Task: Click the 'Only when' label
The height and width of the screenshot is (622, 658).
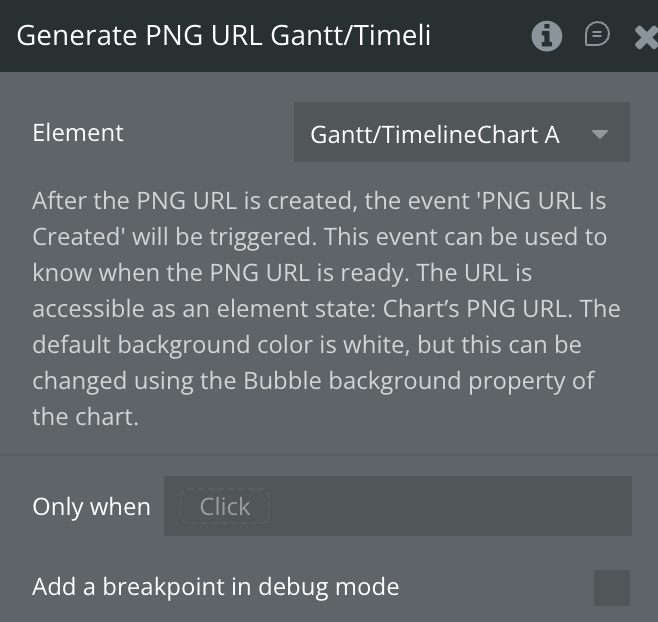Action: [91, 507]
